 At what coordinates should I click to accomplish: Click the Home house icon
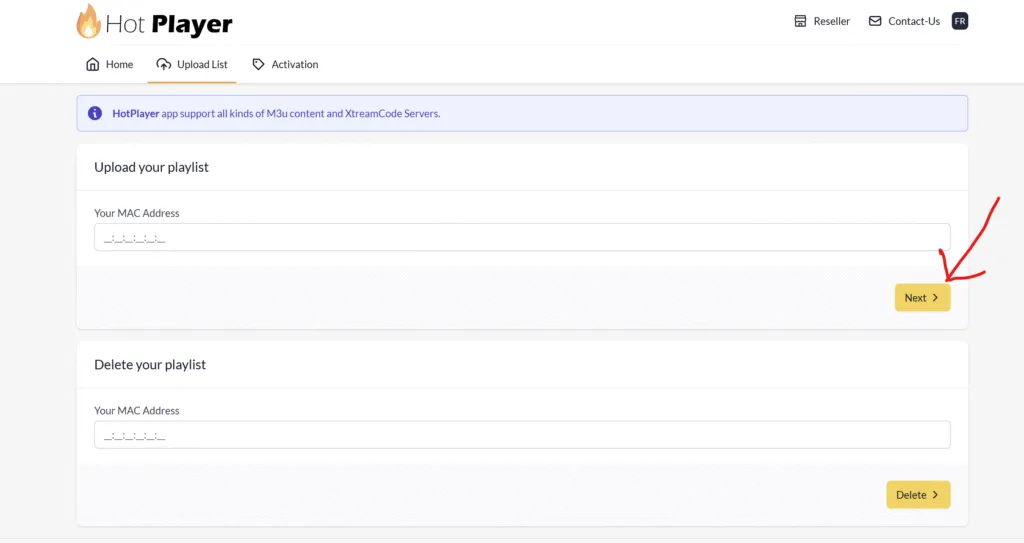pos(93,64)
